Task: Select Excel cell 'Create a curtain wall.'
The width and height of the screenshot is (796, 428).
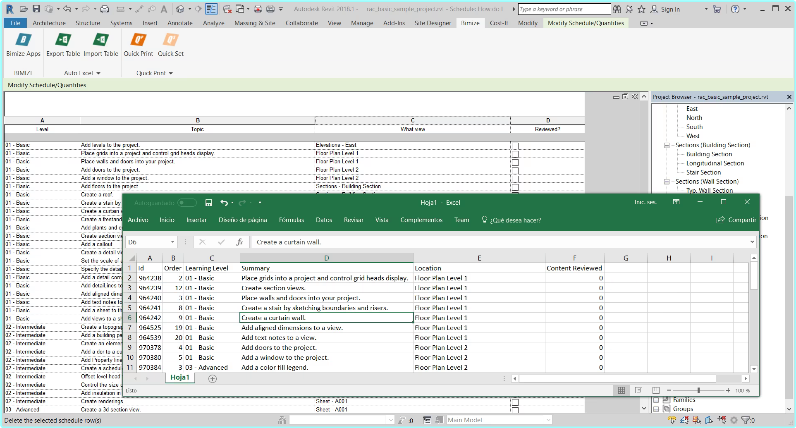Action: 326,318
